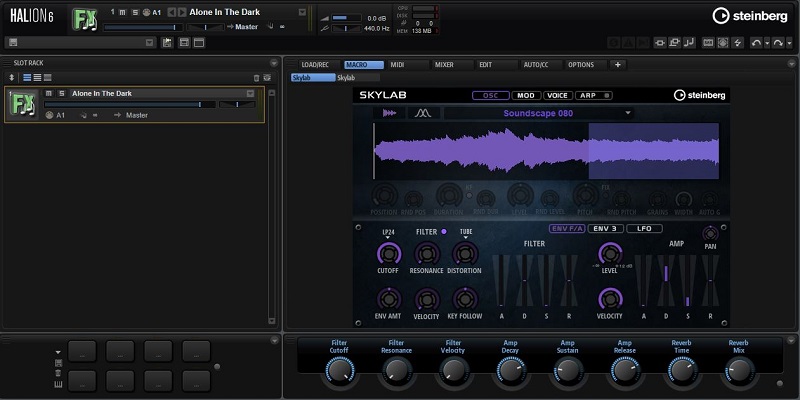This screenshot has height=400, width=800.
Task: Switch to the Mixer tab
Action: click(444, 64)
